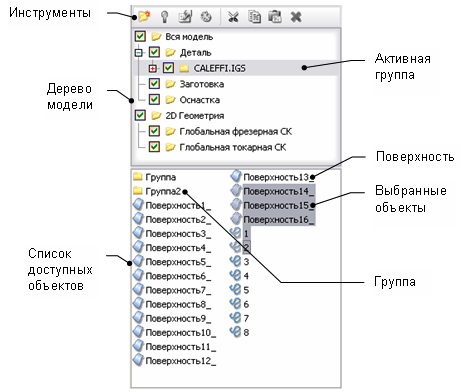The height and width of the screenshot is (392, 461).
Task: Toggle the 2D Геометрия checkbox
Action: (140, 116)
